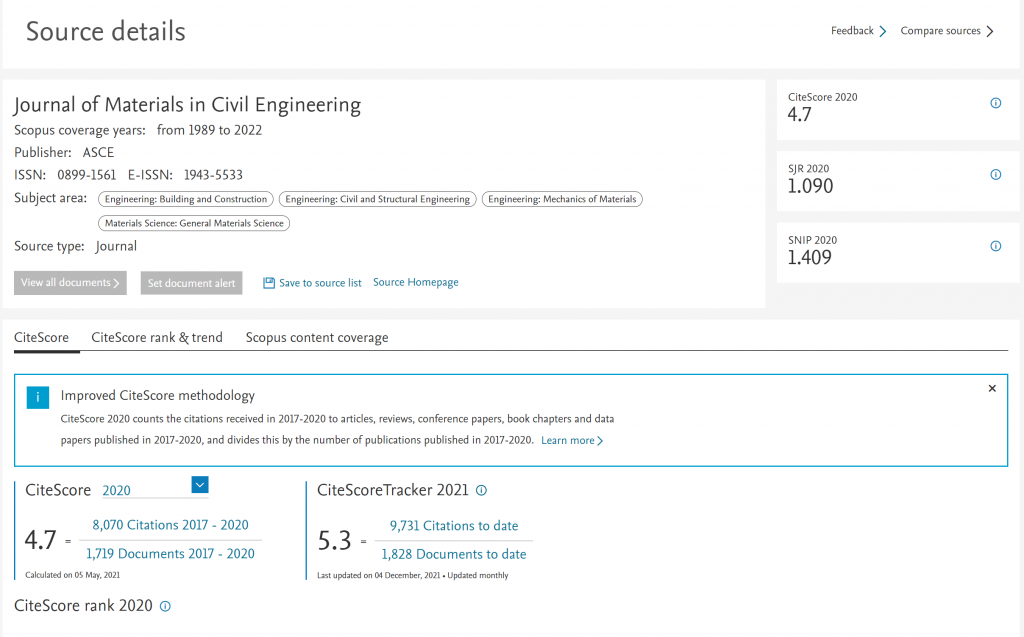This screenshot has height=637, width=1024.
Task: Click the SJR 2020 info icon
Action: click(995, 175)
